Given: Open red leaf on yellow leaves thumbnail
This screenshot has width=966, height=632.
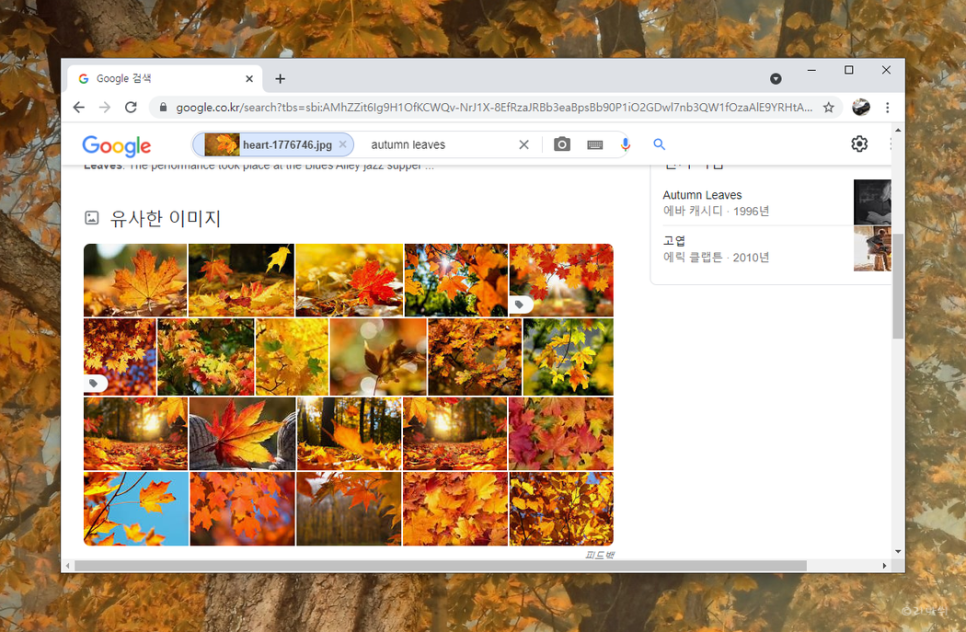Looking at the screenshot, I should click(x=349, y=280).
